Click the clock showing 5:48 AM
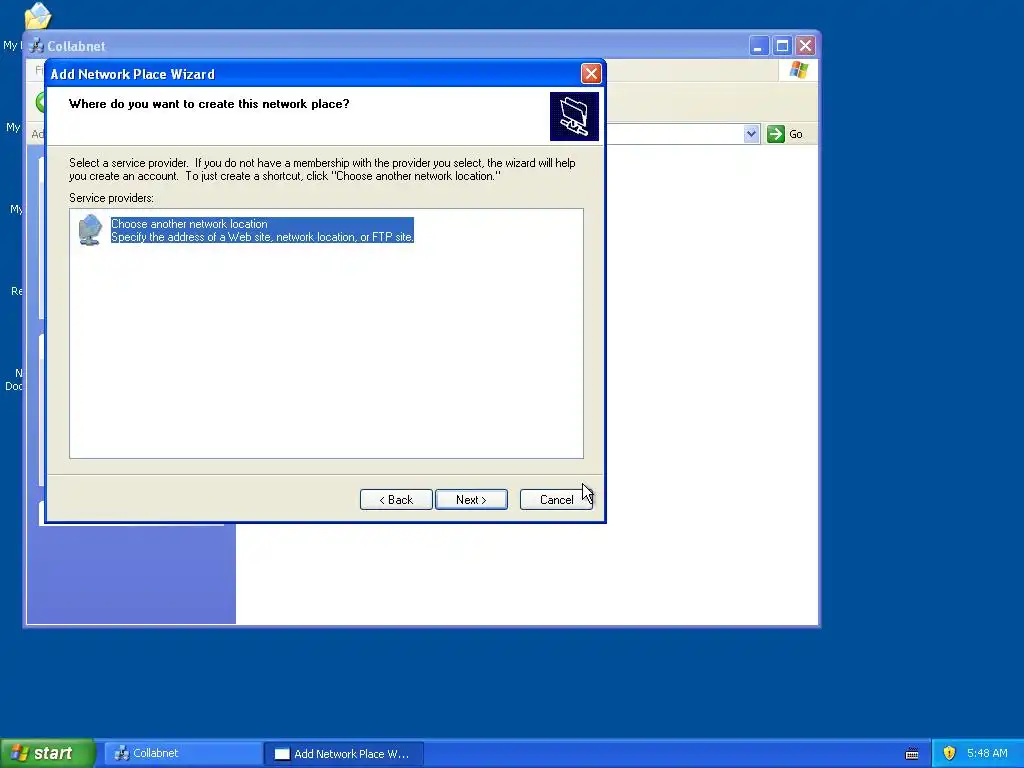Screen dimensions: 1024x768 point(987,753)
